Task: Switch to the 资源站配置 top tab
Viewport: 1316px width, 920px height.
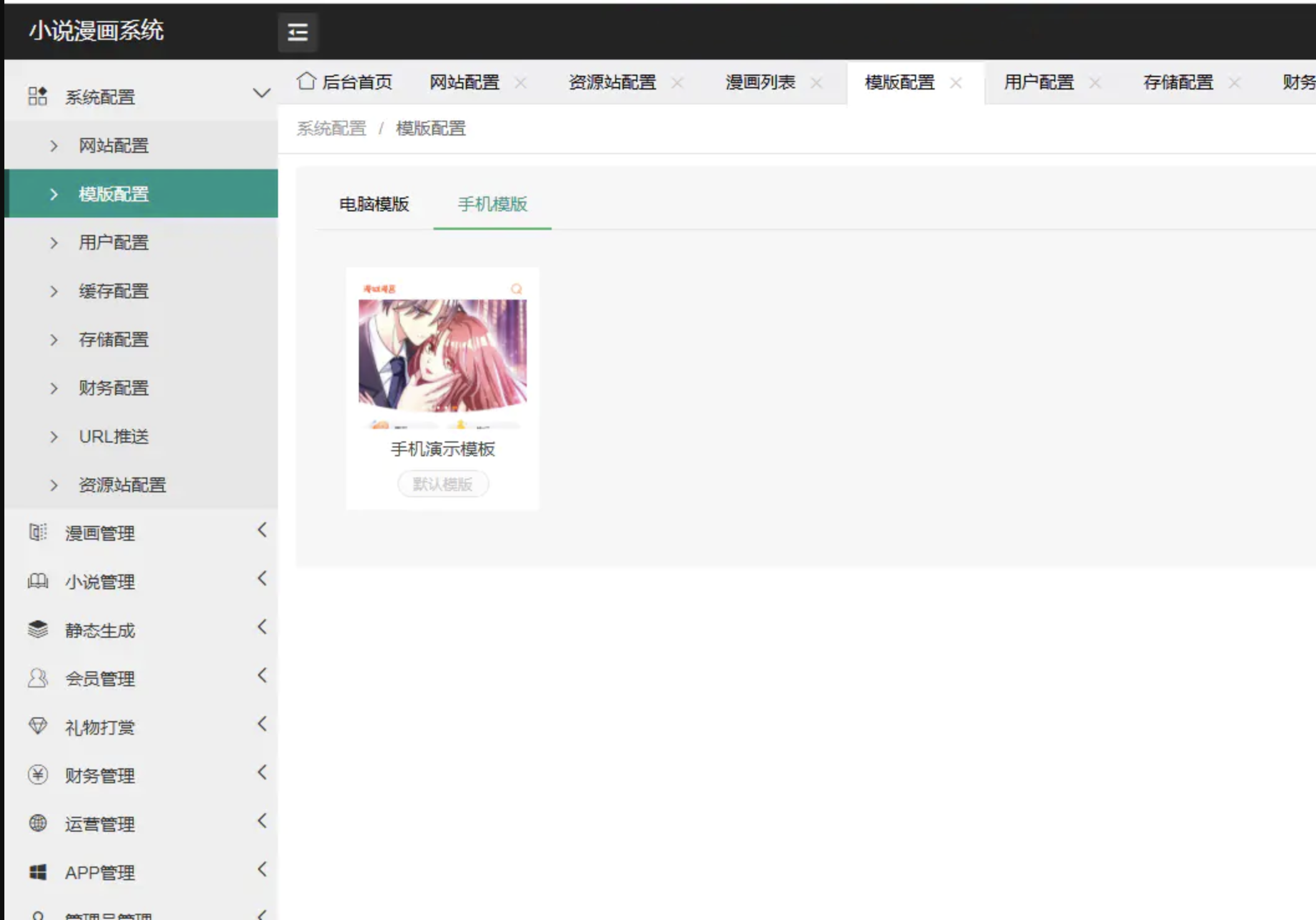Action: (613, 82)
